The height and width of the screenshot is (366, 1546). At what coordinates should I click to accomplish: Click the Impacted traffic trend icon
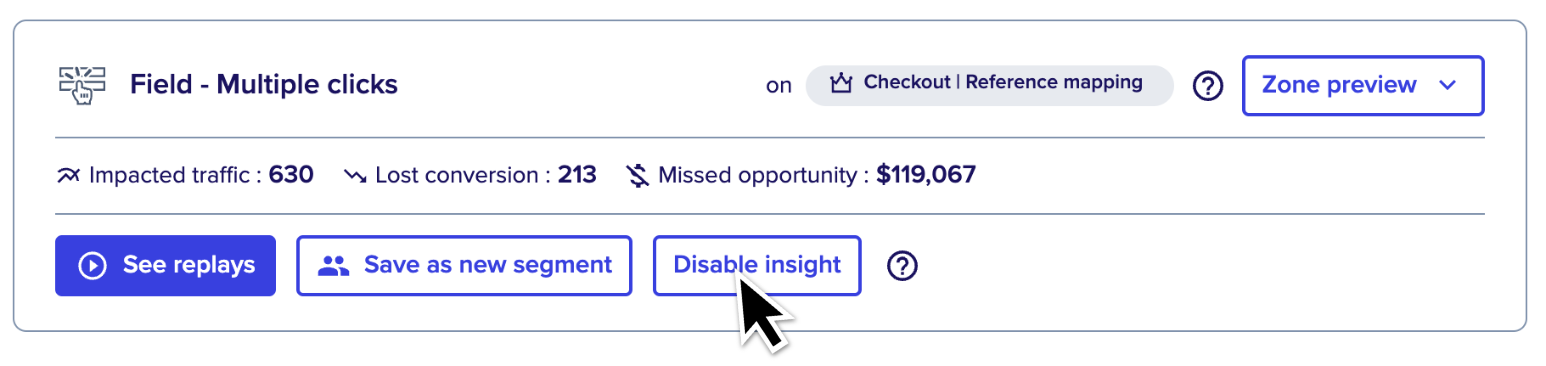pos(69,176)
